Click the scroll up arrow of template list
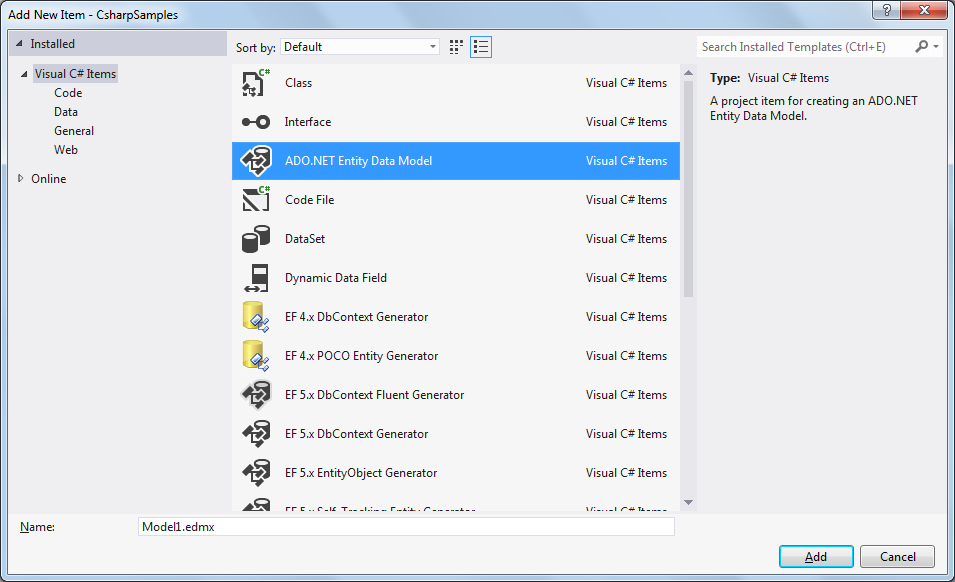955x582 pixels. tap(689, 73)
